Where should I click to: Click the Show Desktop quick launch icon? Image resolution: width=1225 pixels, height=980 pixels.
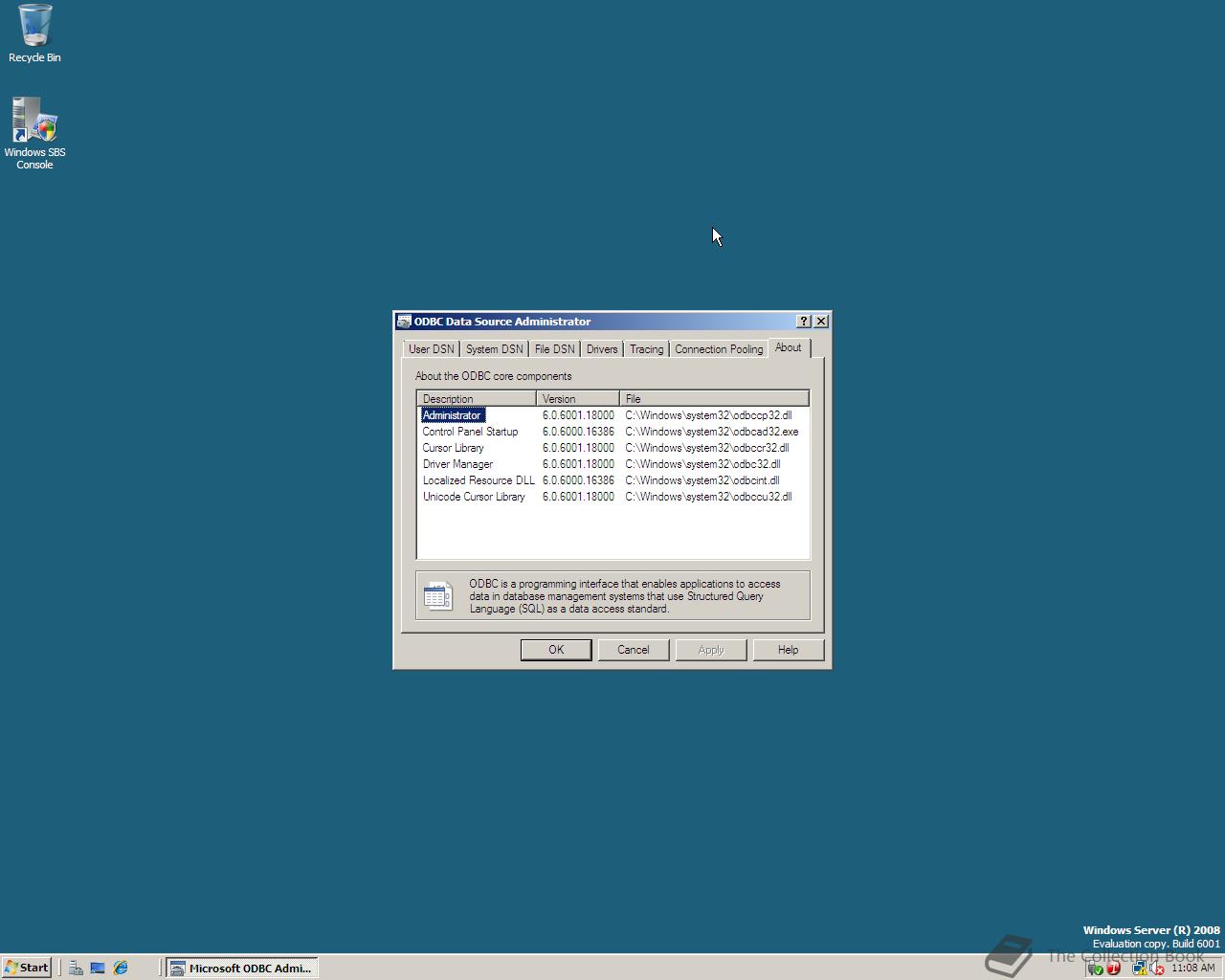coord(98,968)
